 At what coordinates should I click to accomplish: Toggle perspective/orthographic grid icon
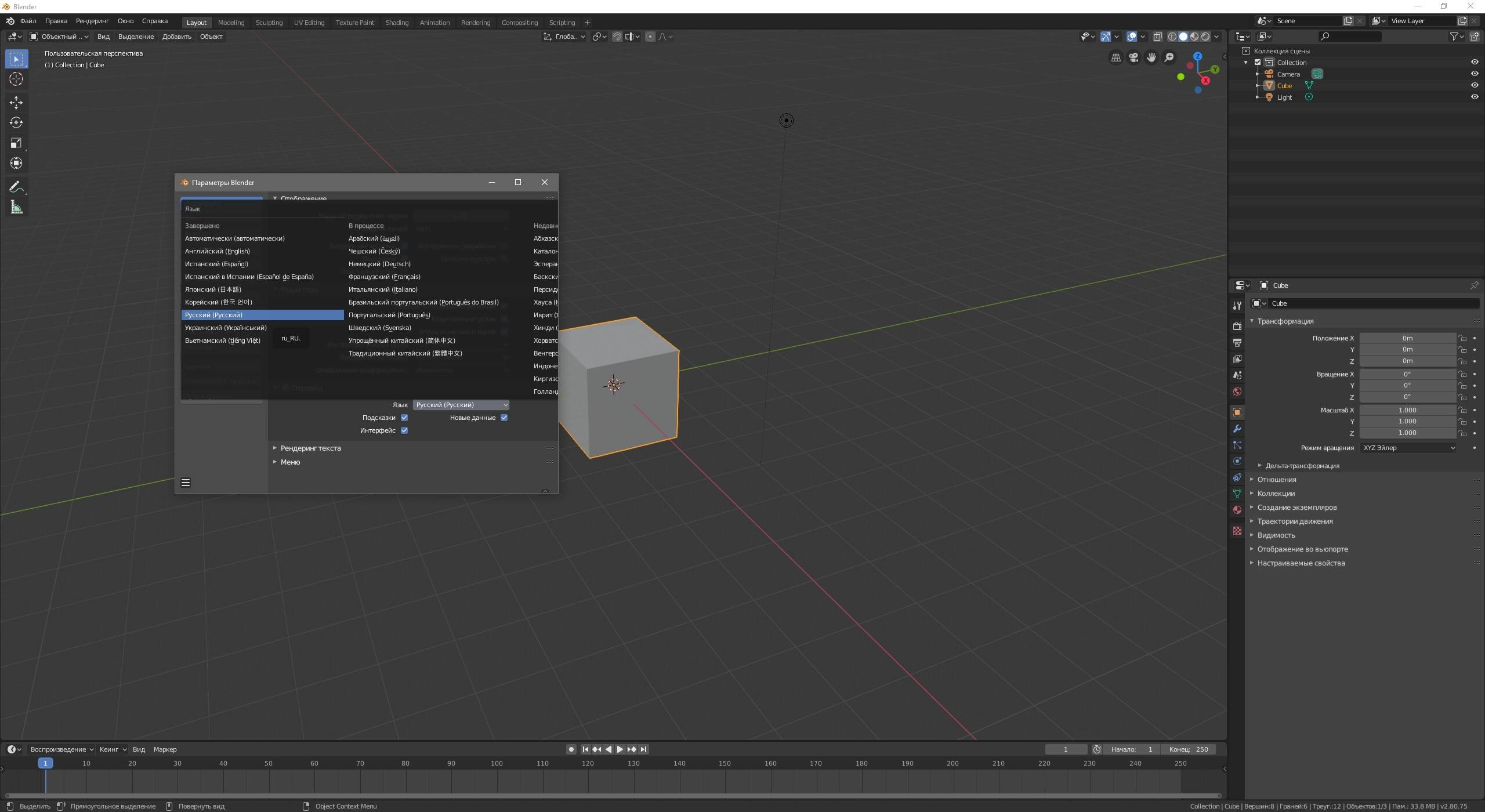[x=1115, y=57]
